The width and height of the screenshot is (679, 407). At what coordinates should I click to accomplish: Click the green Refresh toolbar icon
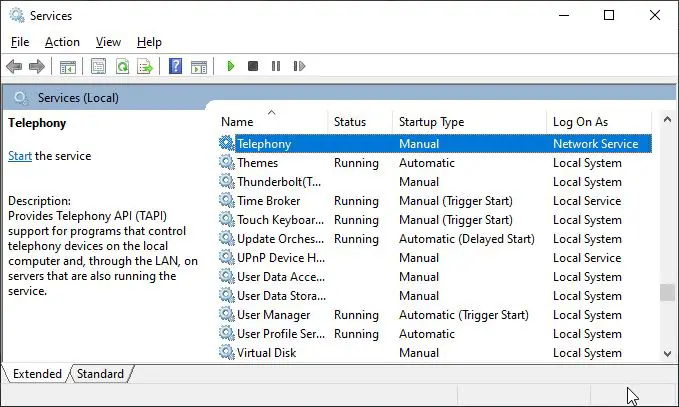(x=123, y=66)
